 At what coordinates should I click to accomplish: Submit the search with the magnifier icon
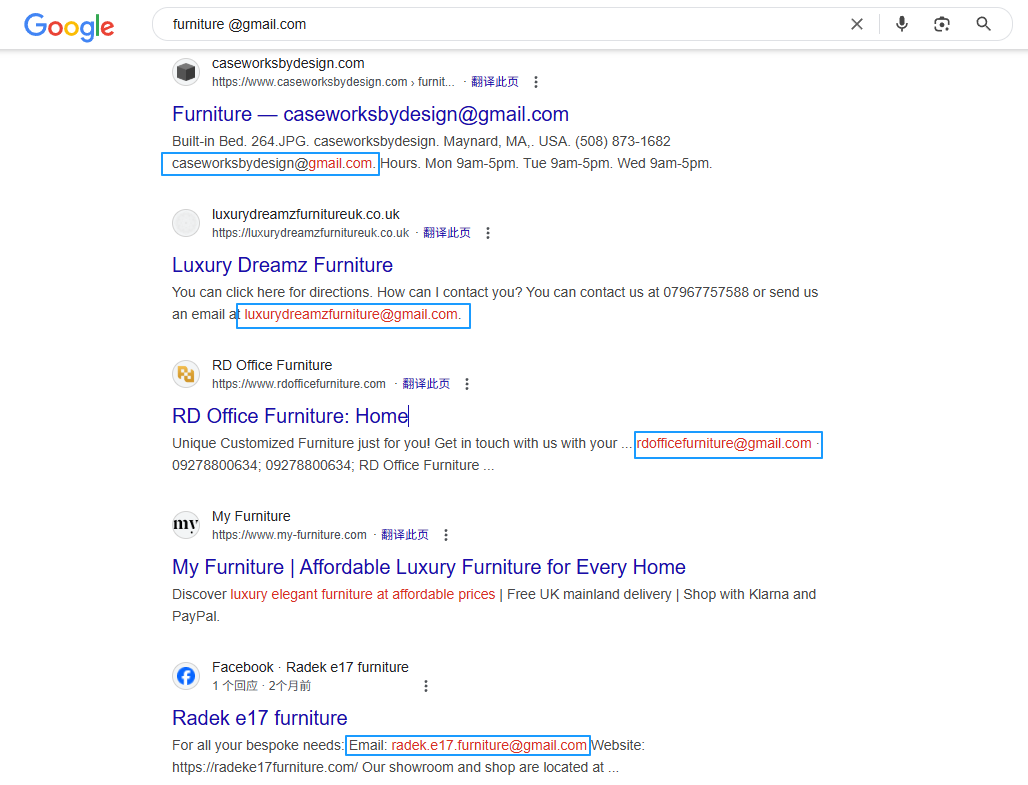983,24
